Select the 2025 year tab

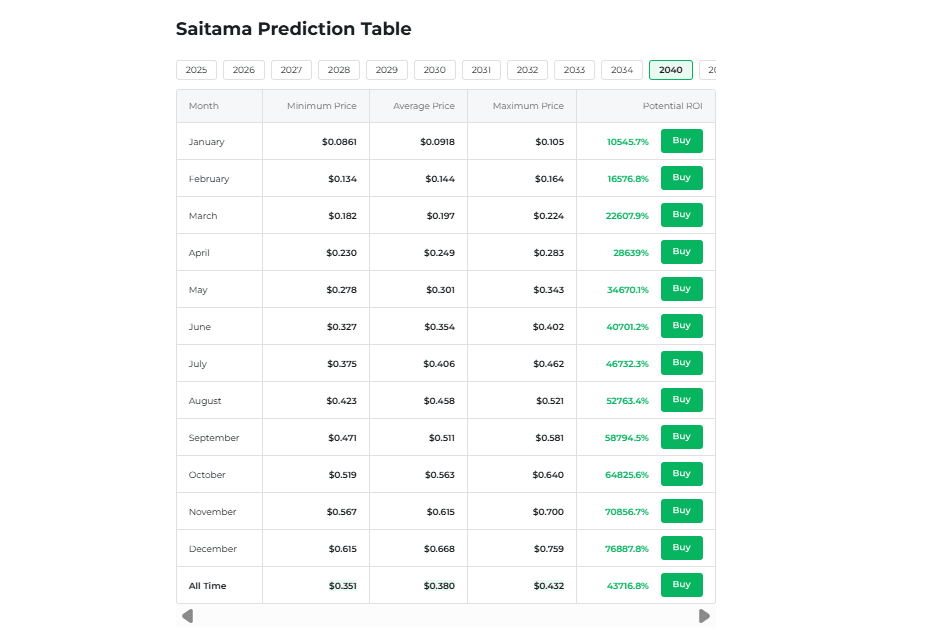point(196,70)
